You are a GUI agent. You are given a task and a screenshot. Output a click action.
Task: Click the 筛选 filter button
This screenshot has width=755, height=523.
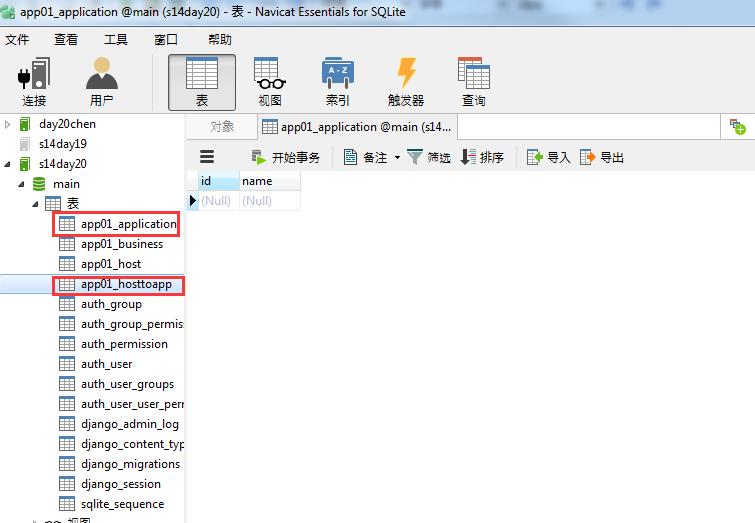point(429,157)
